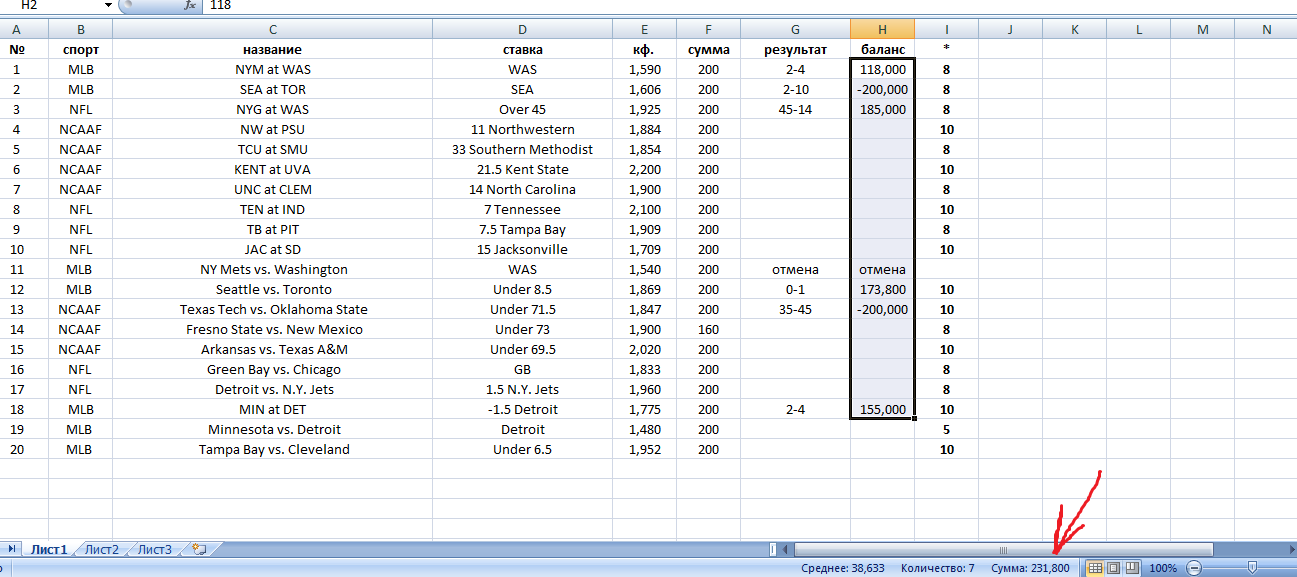
Task: Select cell 'Texas Tech vs. Oklahoma State'
Action: 272,309
